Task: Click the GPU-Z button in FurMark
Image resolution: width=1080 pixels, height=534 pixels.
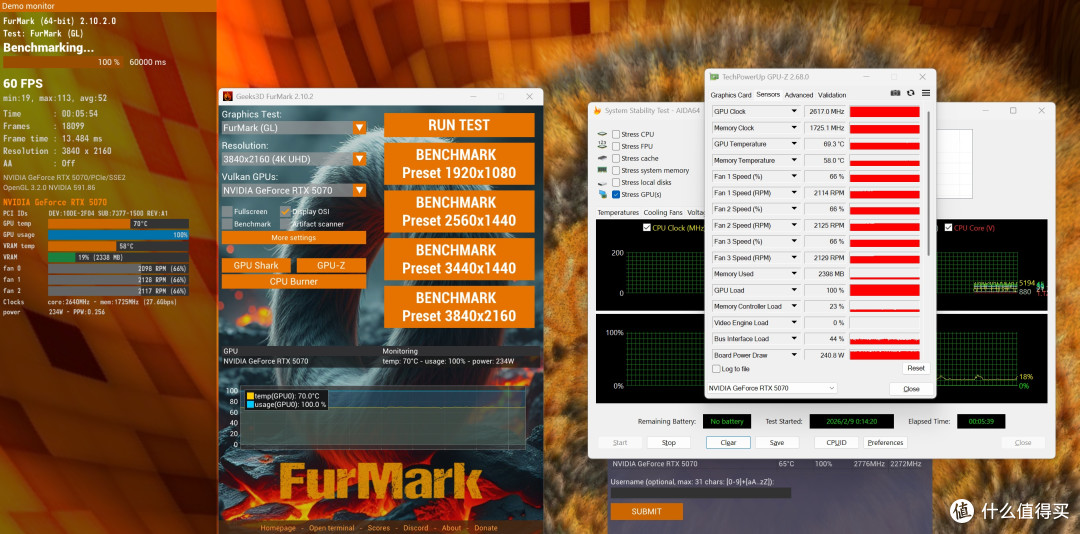Action: tap(331, 265)
